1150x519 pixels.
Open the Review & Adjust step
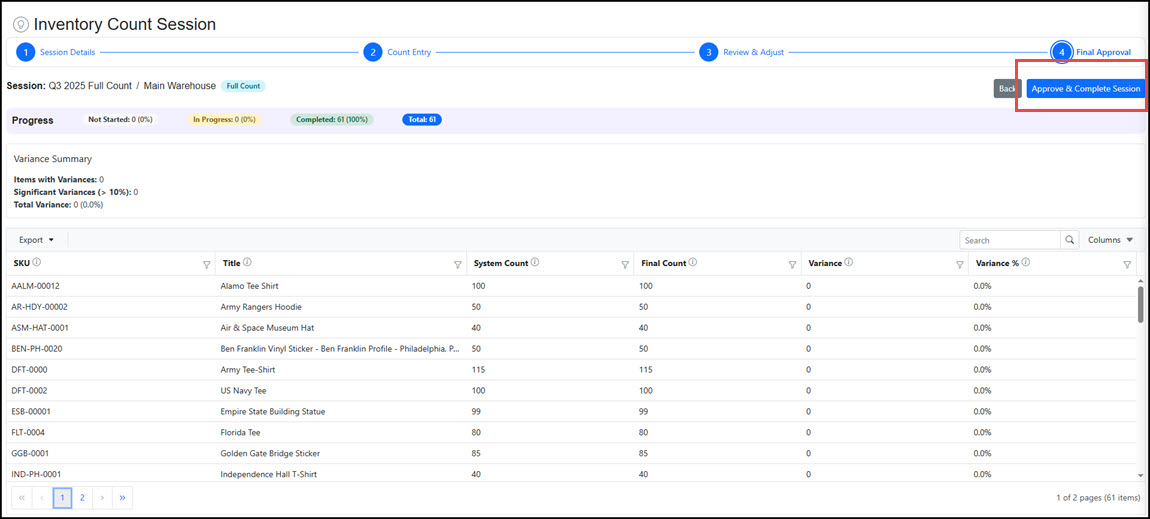coord(708,52)
